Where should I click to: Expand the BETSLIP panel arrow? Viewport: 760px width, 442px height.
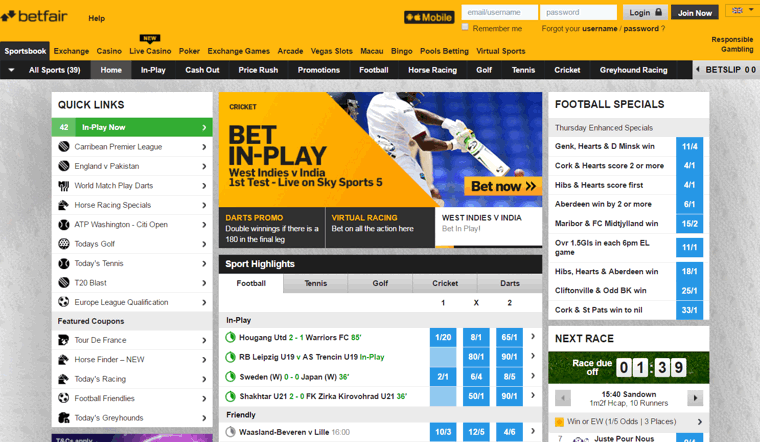point(697,70)
